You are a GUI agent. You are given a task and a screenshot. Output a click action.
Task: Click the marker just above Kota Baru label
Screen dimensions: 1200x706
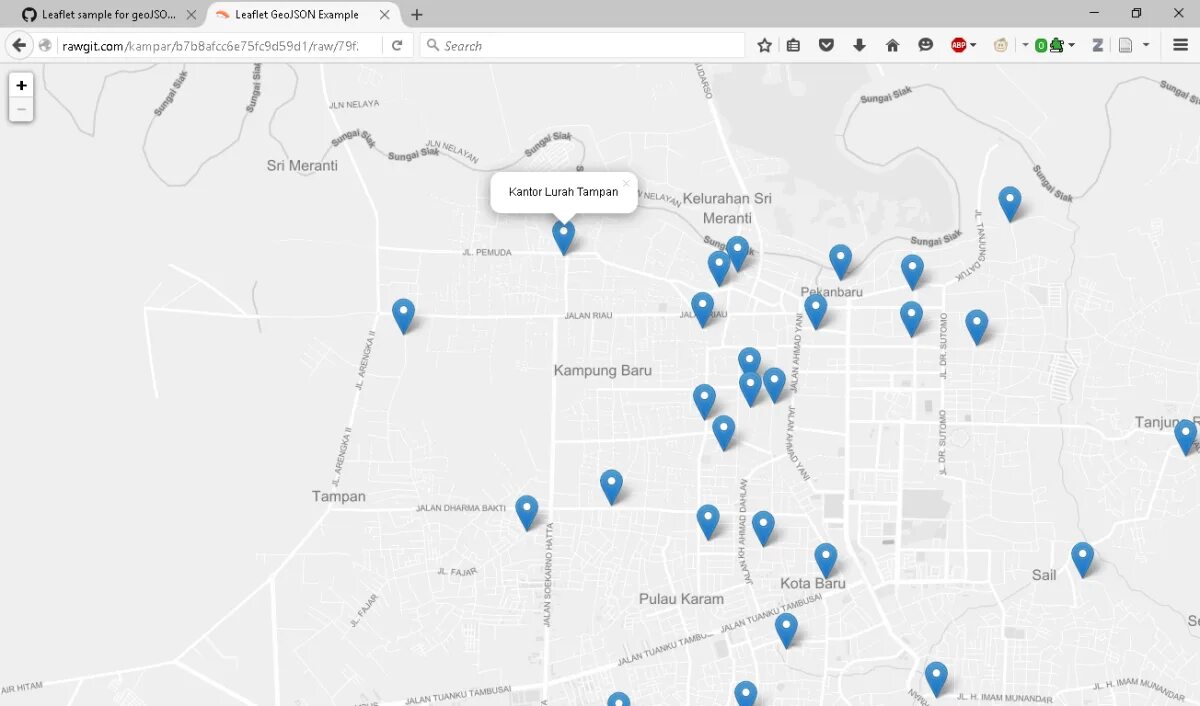825,560
